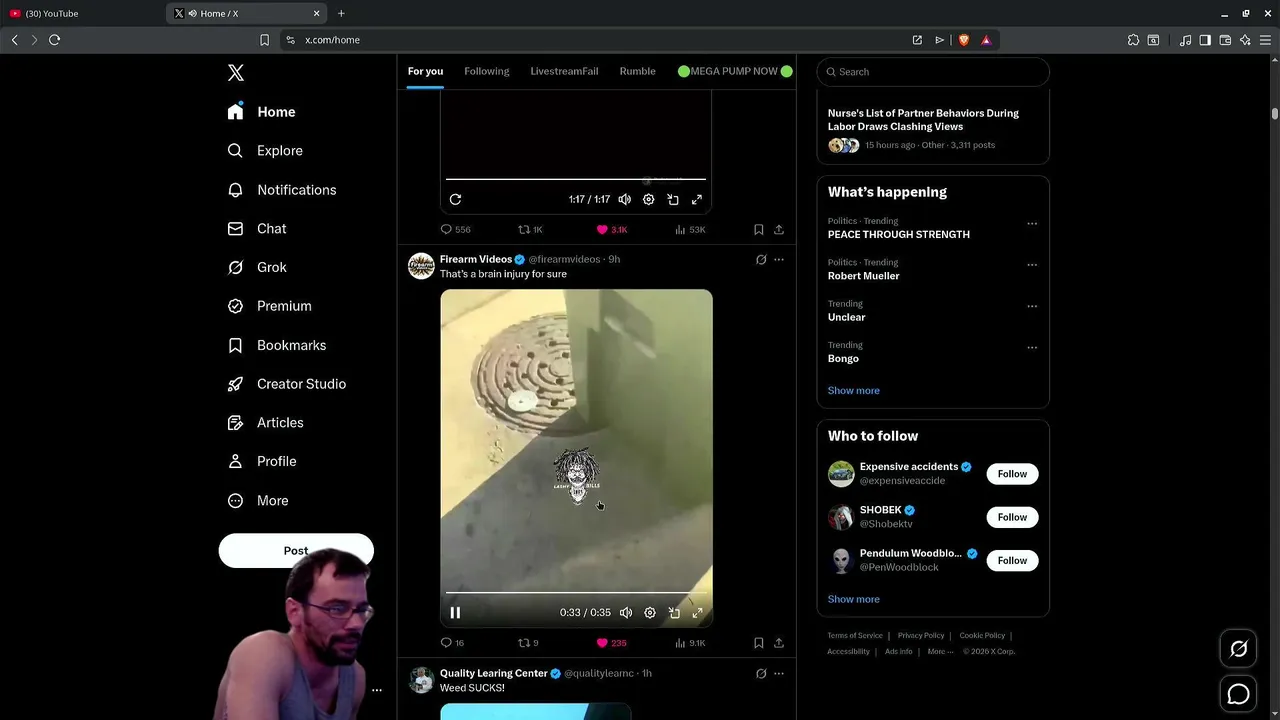Seek the Firearm Videos clip progress bar

(x=576, y=593)
